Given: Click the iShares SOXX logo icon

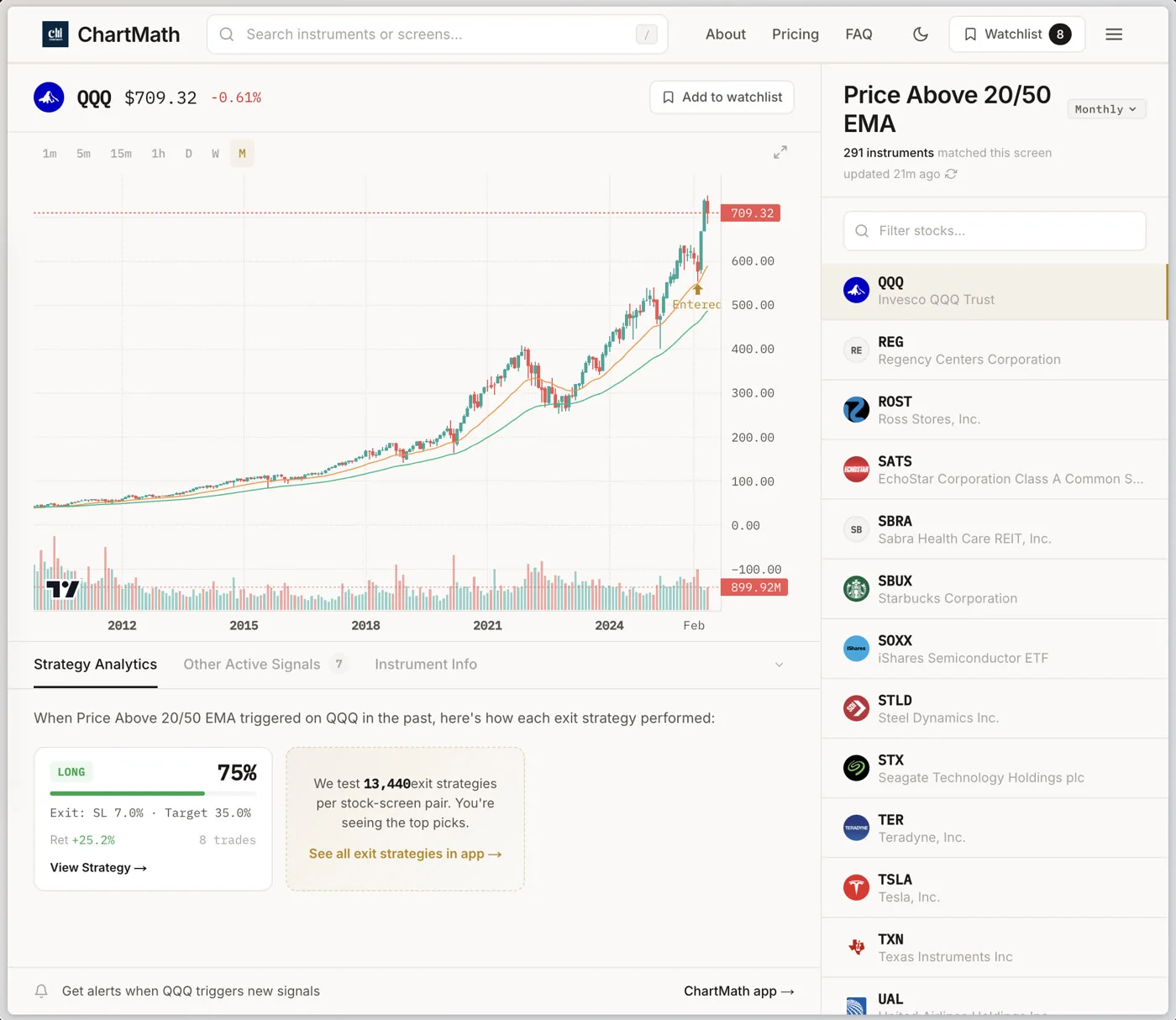Looking at the screenshot, I should click(856, 649).
